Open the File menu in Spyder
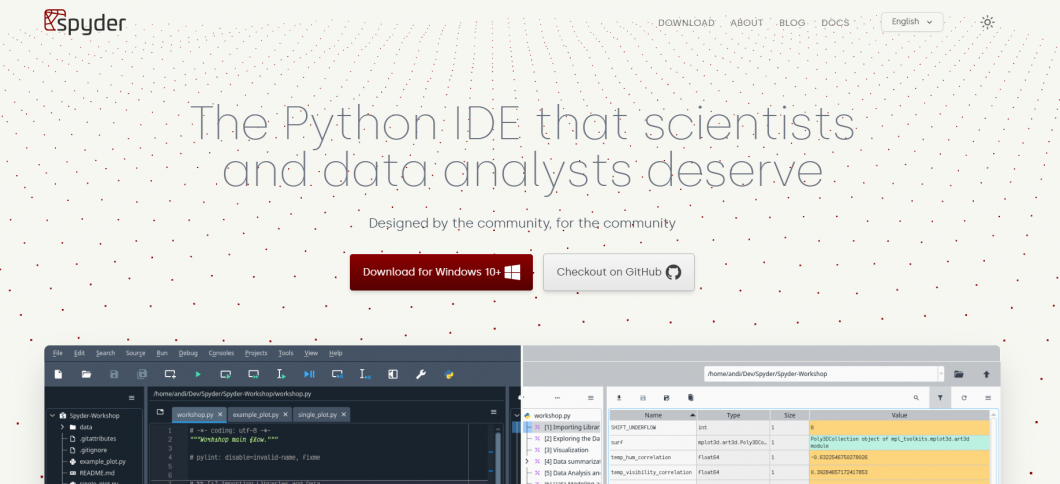 click(x=57, y=353)
